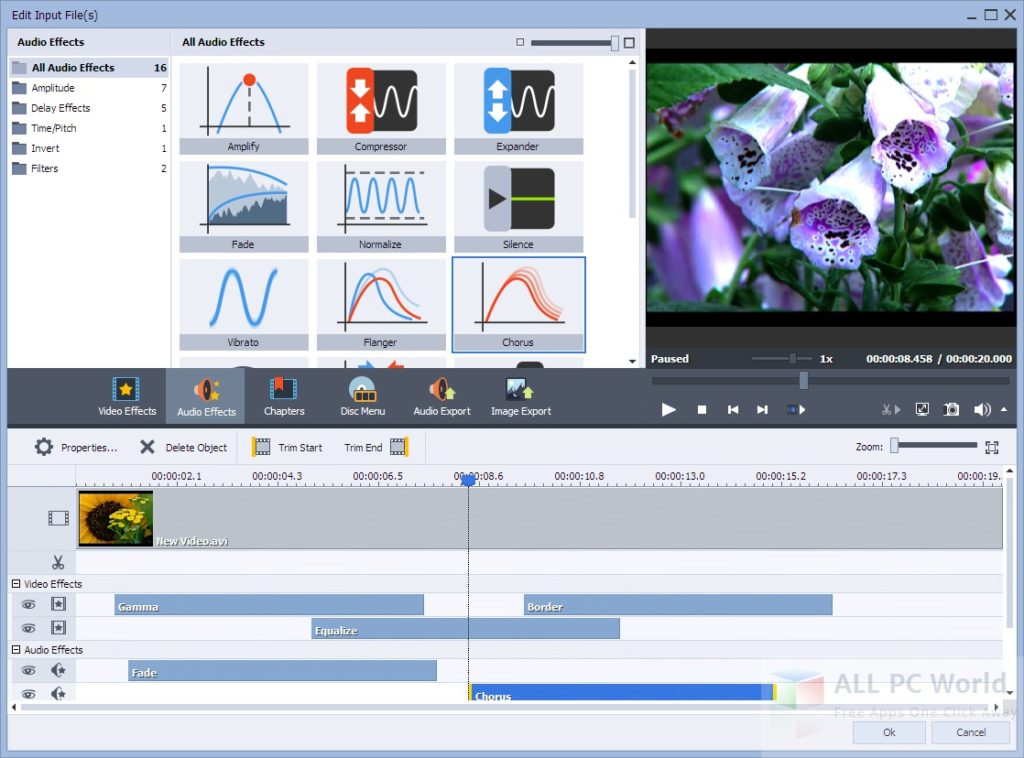Viewport: 1024px width, 758px height.
Task: Select the Border effect clip on timeline
Action: click(677, 605)
